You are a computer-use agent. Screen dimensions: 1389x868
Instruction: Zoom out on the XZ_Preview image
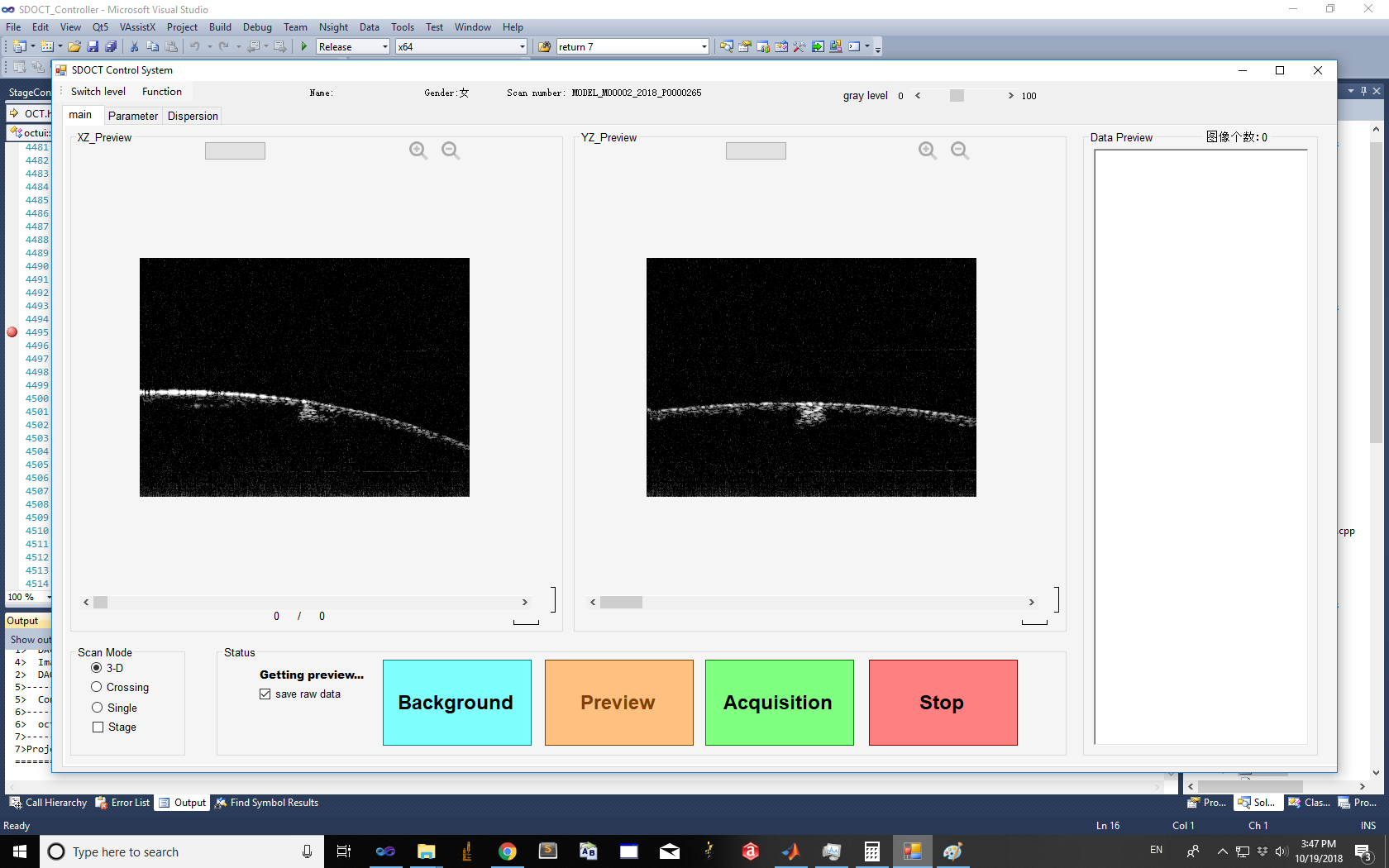point(451,150)
